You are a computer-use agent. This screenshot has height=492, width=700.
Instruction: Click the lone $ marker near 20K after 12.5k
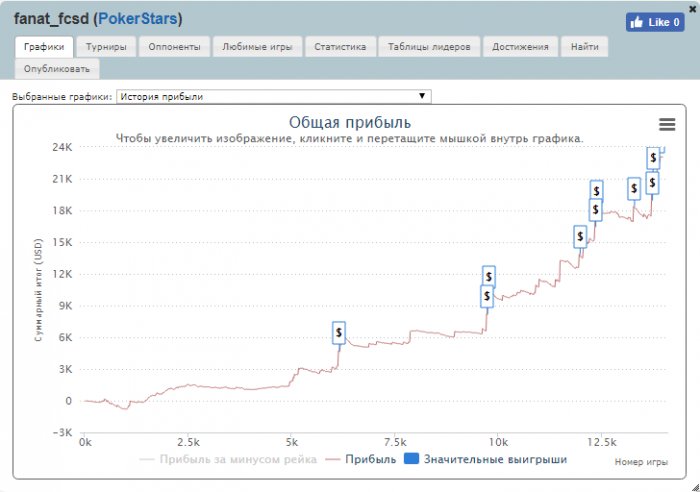tap(634, 188)
